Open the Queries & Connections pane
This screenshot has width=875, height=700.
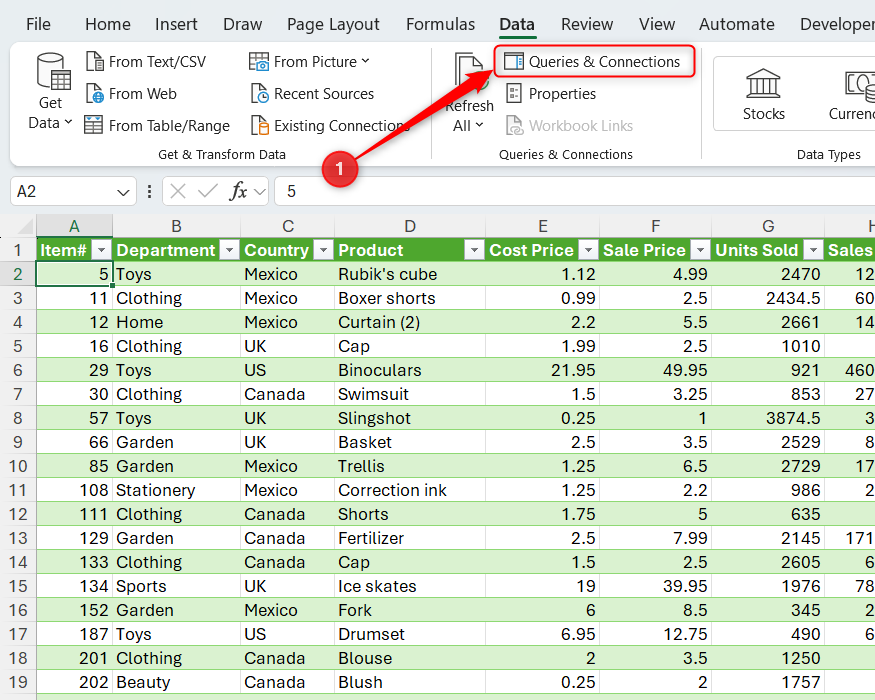point(594,61)
